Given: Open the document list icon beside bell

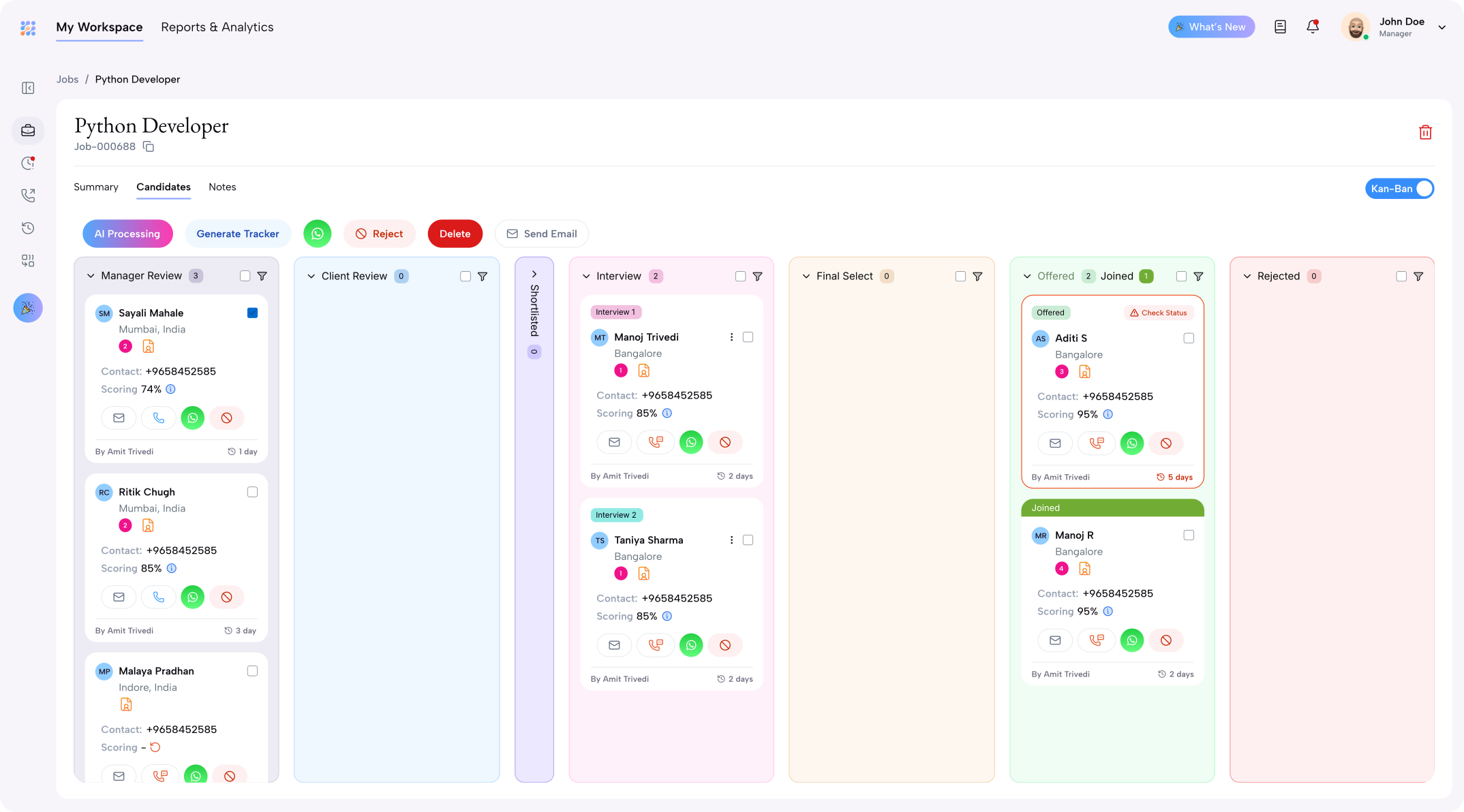Looking at the screenshot, I should [1280, 27].
